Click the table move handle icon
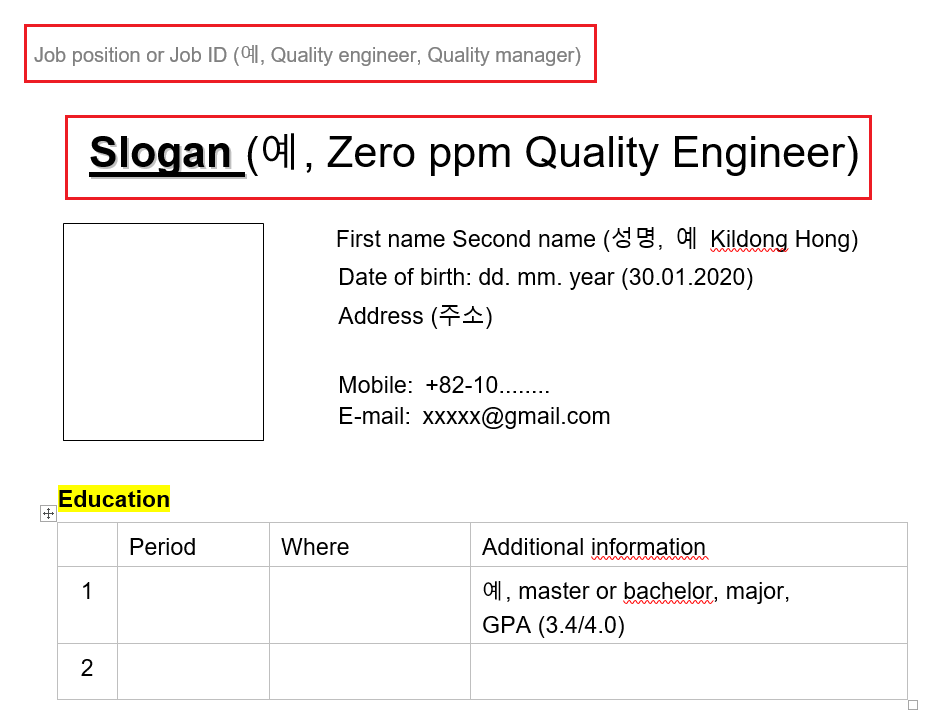 48,514
